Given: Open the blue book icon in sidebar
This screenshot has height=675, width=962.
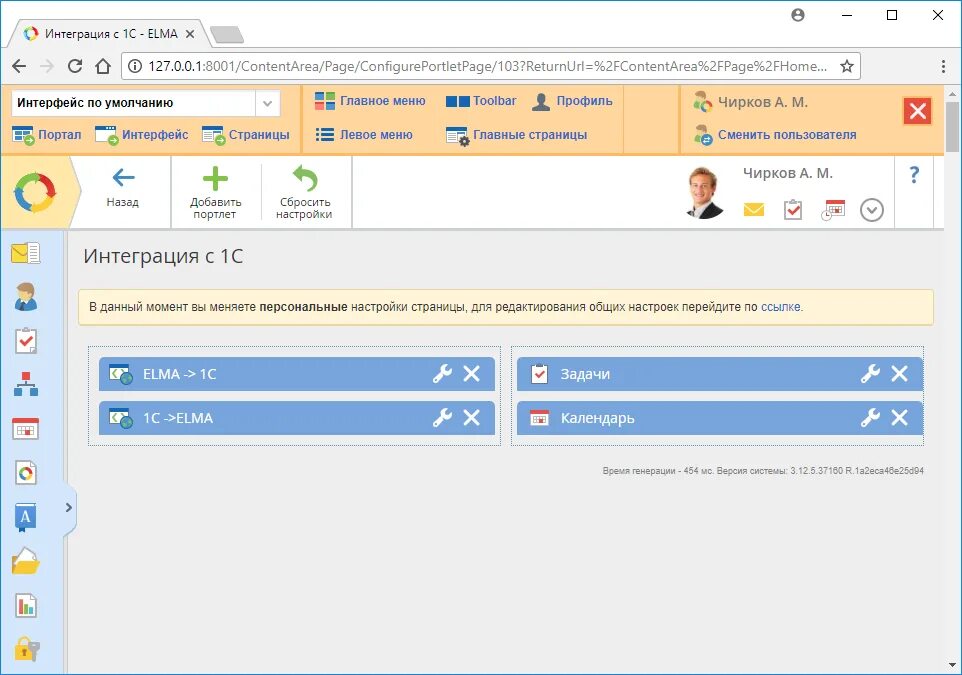Looking at the screenshot, I should [26, 517].
